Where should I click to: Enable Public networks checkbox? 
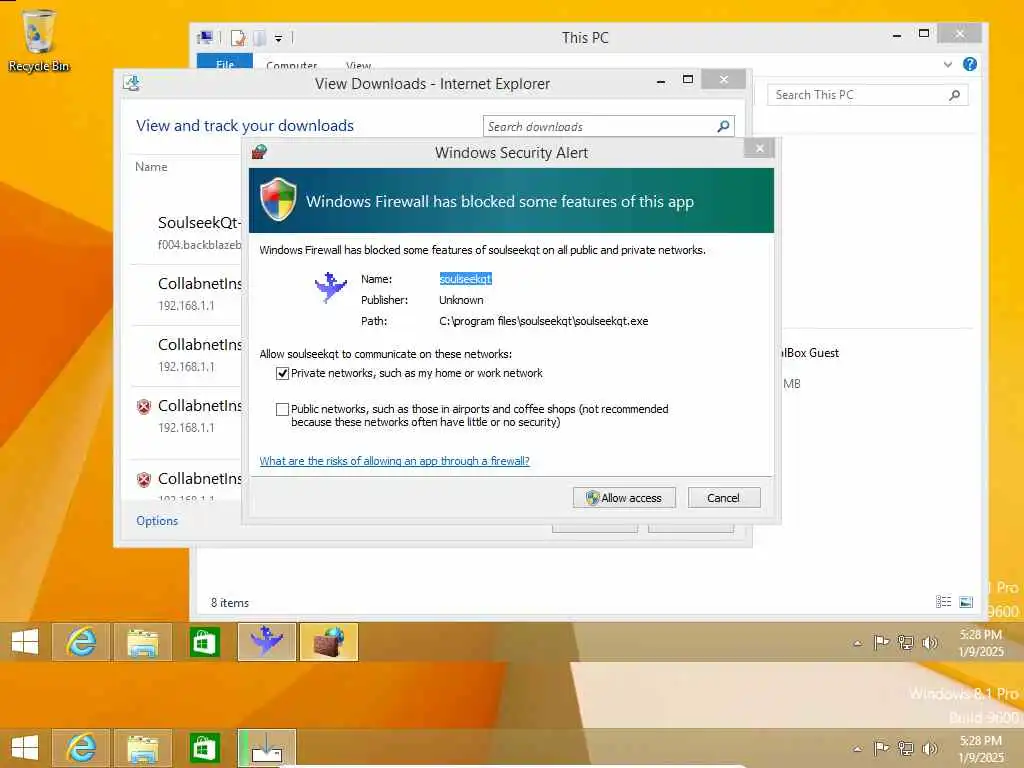click(x=282, y=409)
